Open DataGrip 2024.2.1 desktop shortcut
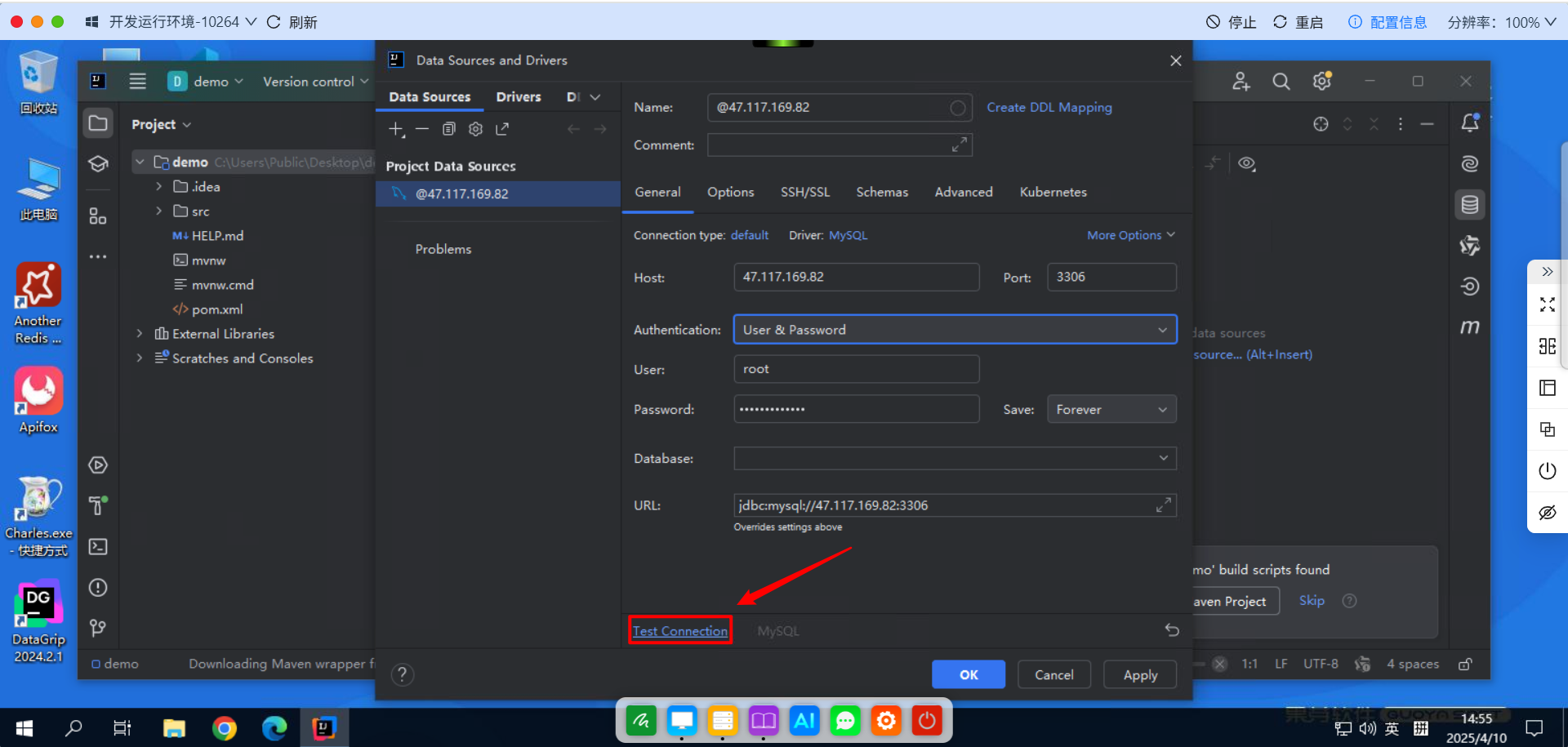Screen dimensions: 1568x747 click(38, 622)
